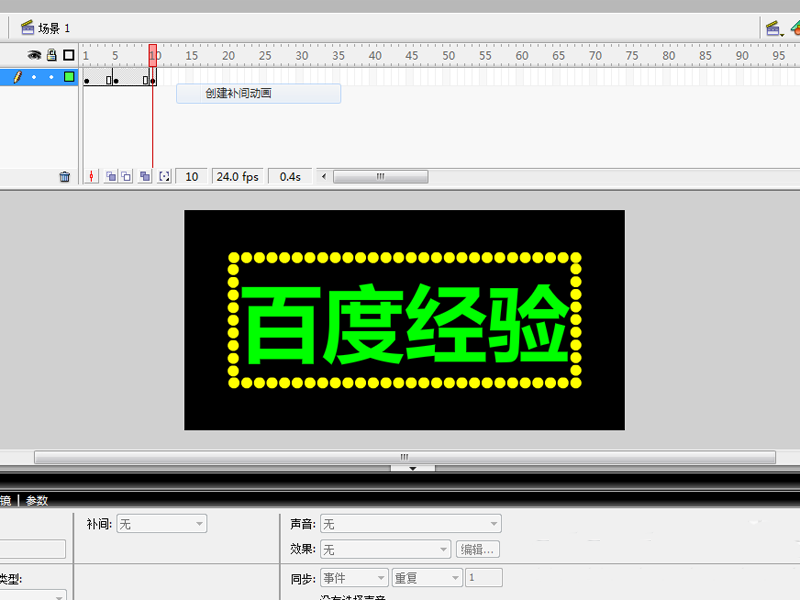Open the 同步 事件 dropdown
The height and width of the screenshot is (600, 800).
(x=354, y=578)
